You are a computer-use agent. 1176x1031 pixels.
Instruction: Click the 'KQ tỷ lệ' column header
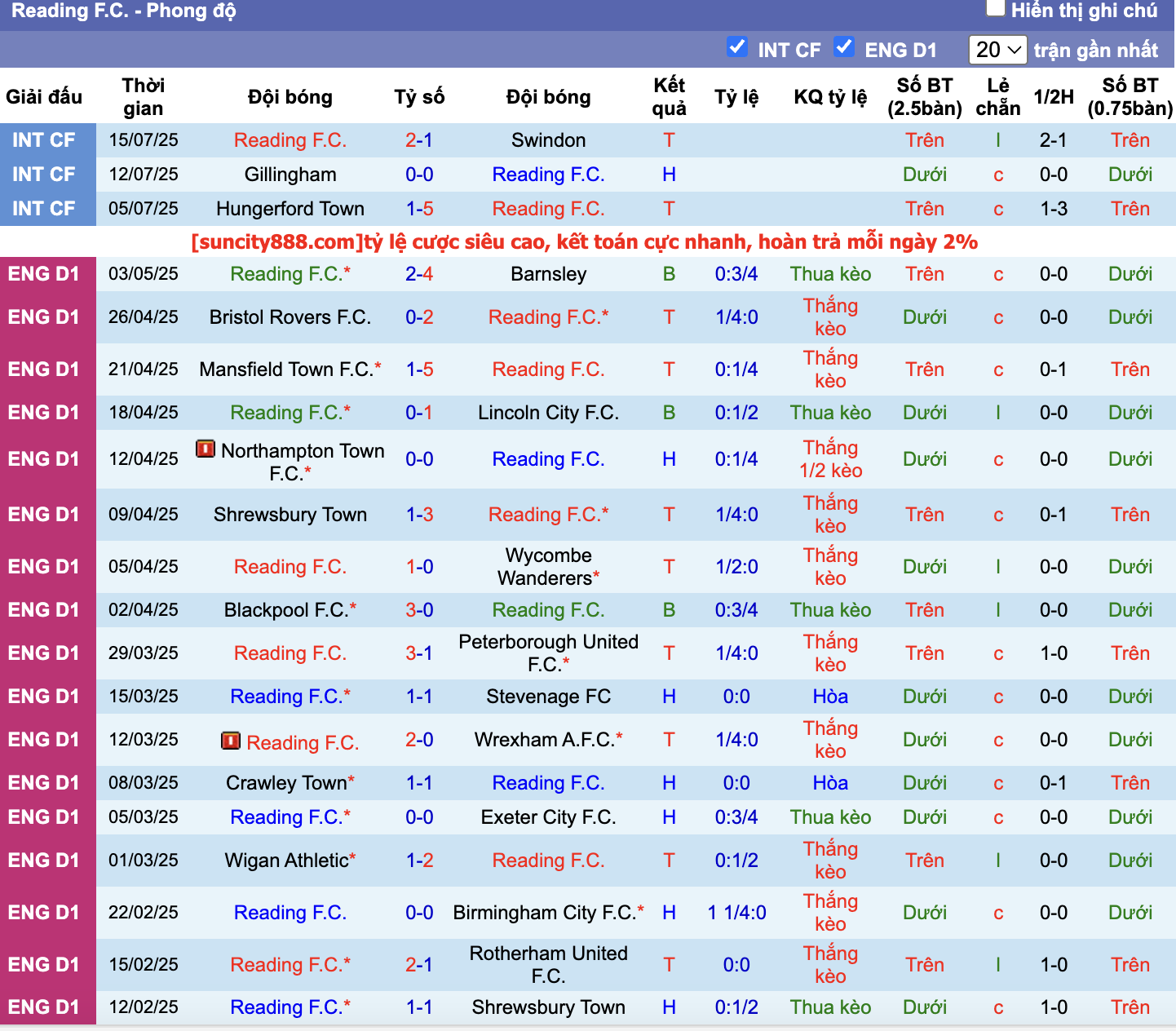pyautogui.click(x=830, y=97)
